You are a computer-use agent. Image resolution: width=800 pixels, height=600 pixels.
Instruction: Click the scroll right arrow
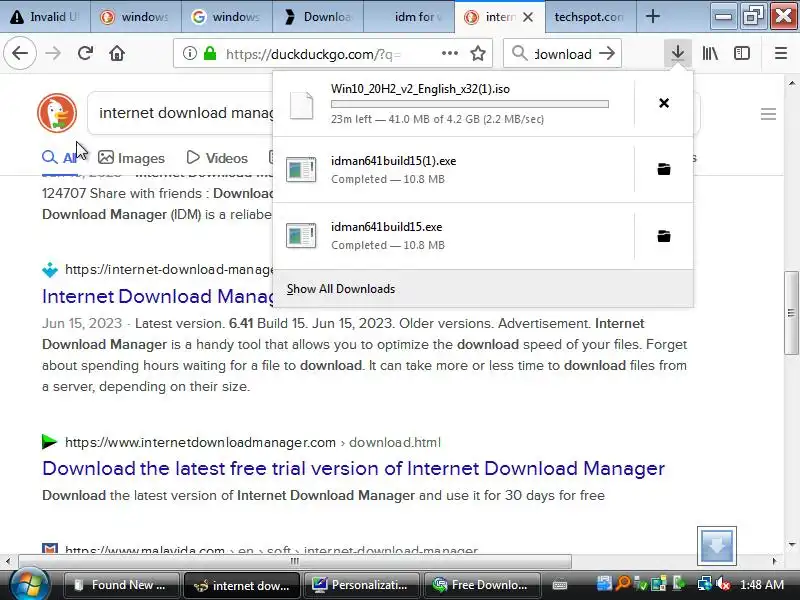tap(774, 561)
